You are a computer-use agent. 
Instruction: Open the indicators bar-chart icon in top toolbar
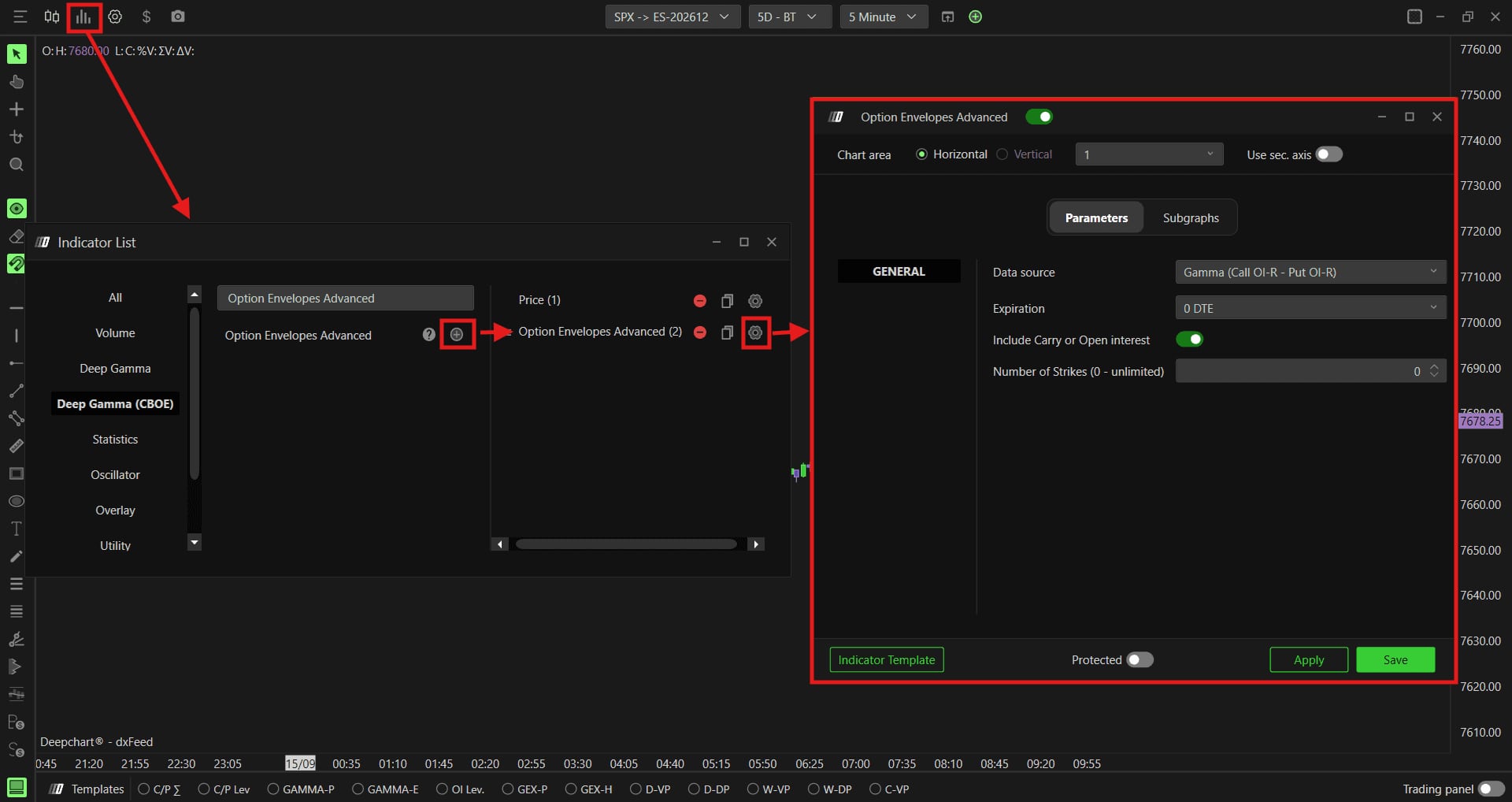[x=83, y=17]
